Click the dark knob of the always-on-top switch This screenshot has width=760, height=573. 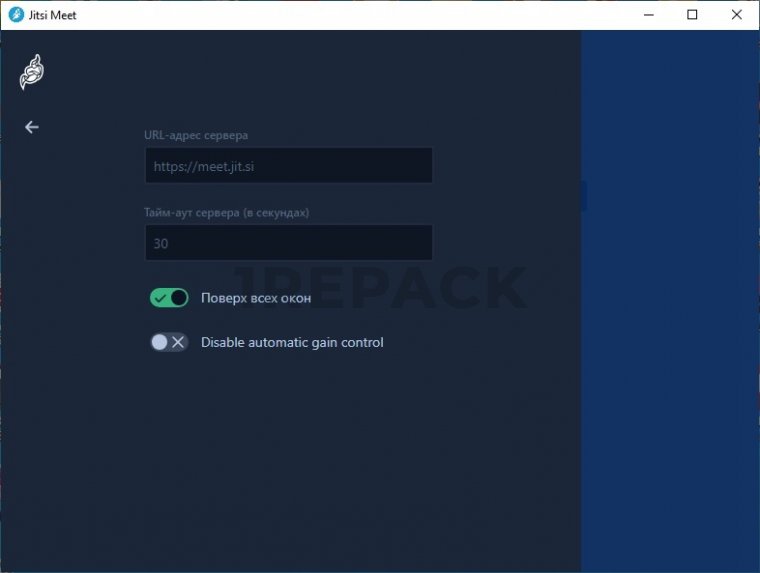[178, 298]
